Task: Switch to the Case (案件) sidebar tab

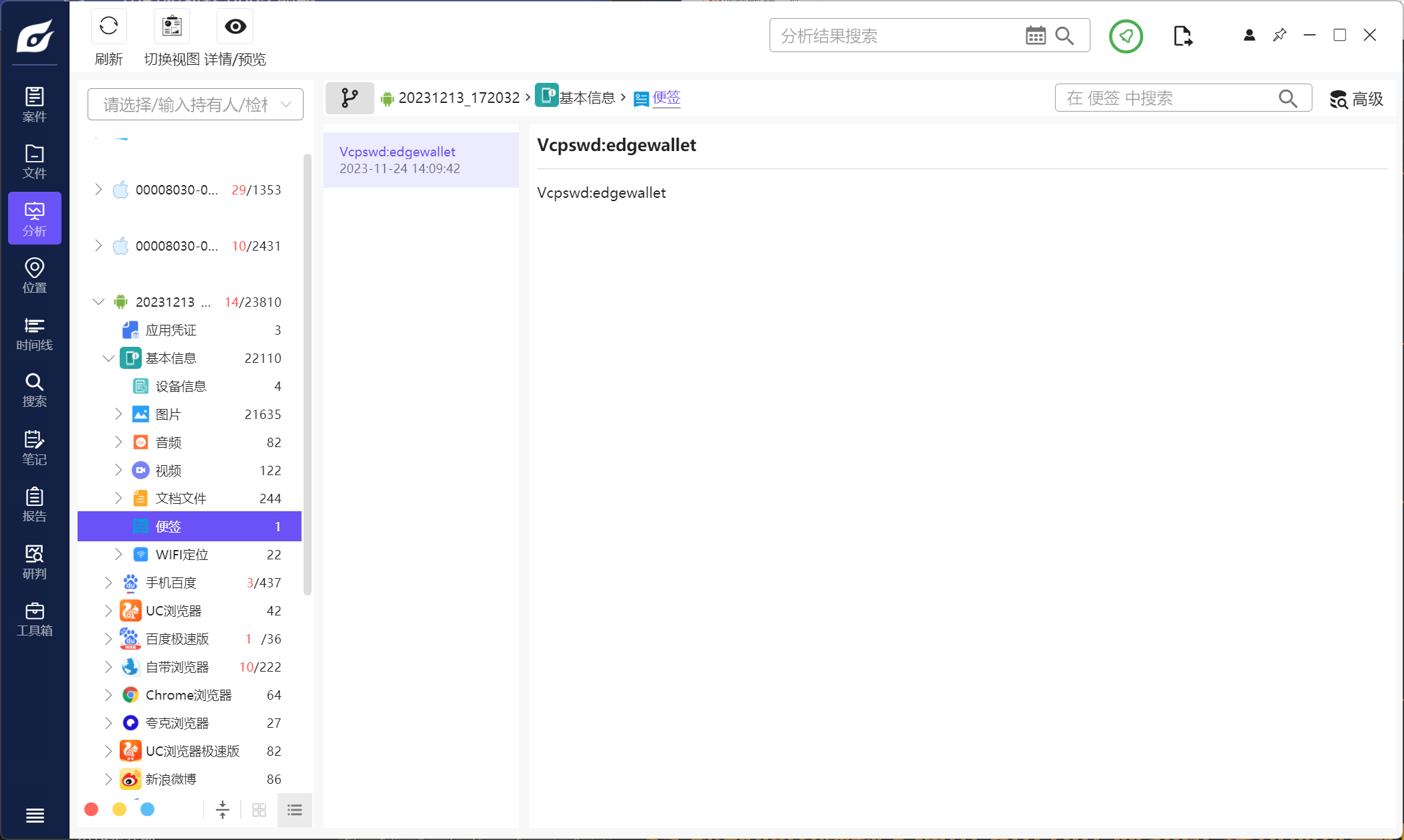Action: pyautogui.click(x=34, y=104)
